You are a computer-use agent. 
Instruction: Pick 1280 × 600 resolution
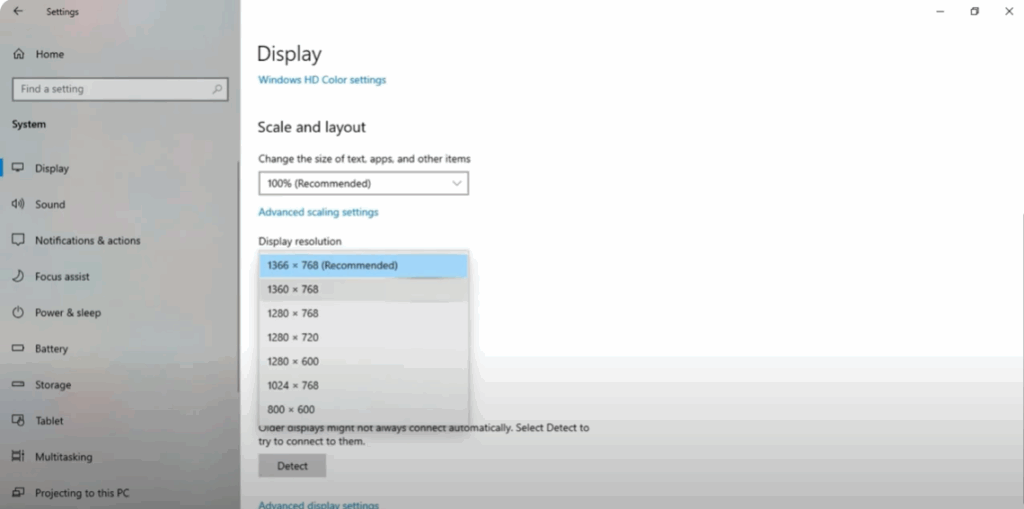click(x=363, y=361)
